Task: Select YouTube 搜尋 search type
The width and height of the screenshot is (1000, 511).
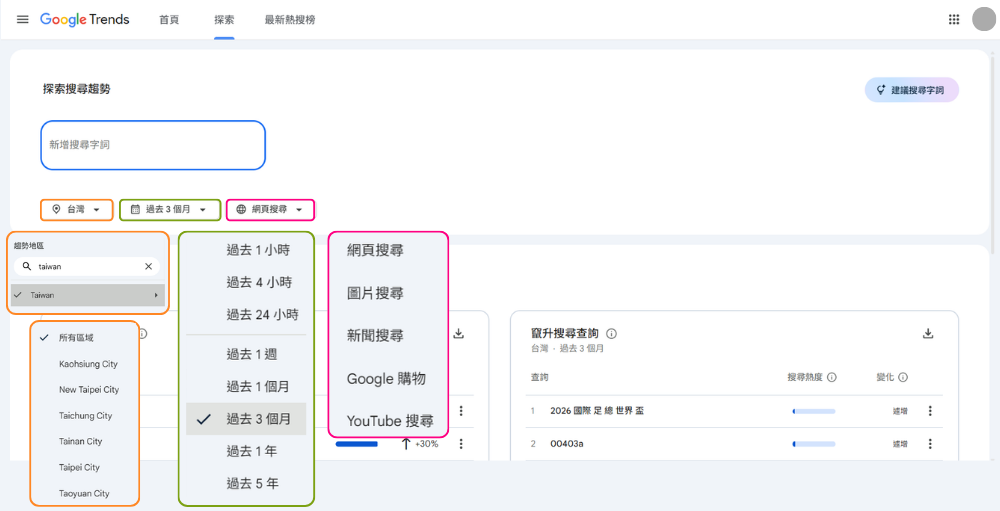Action: point(388,421)
